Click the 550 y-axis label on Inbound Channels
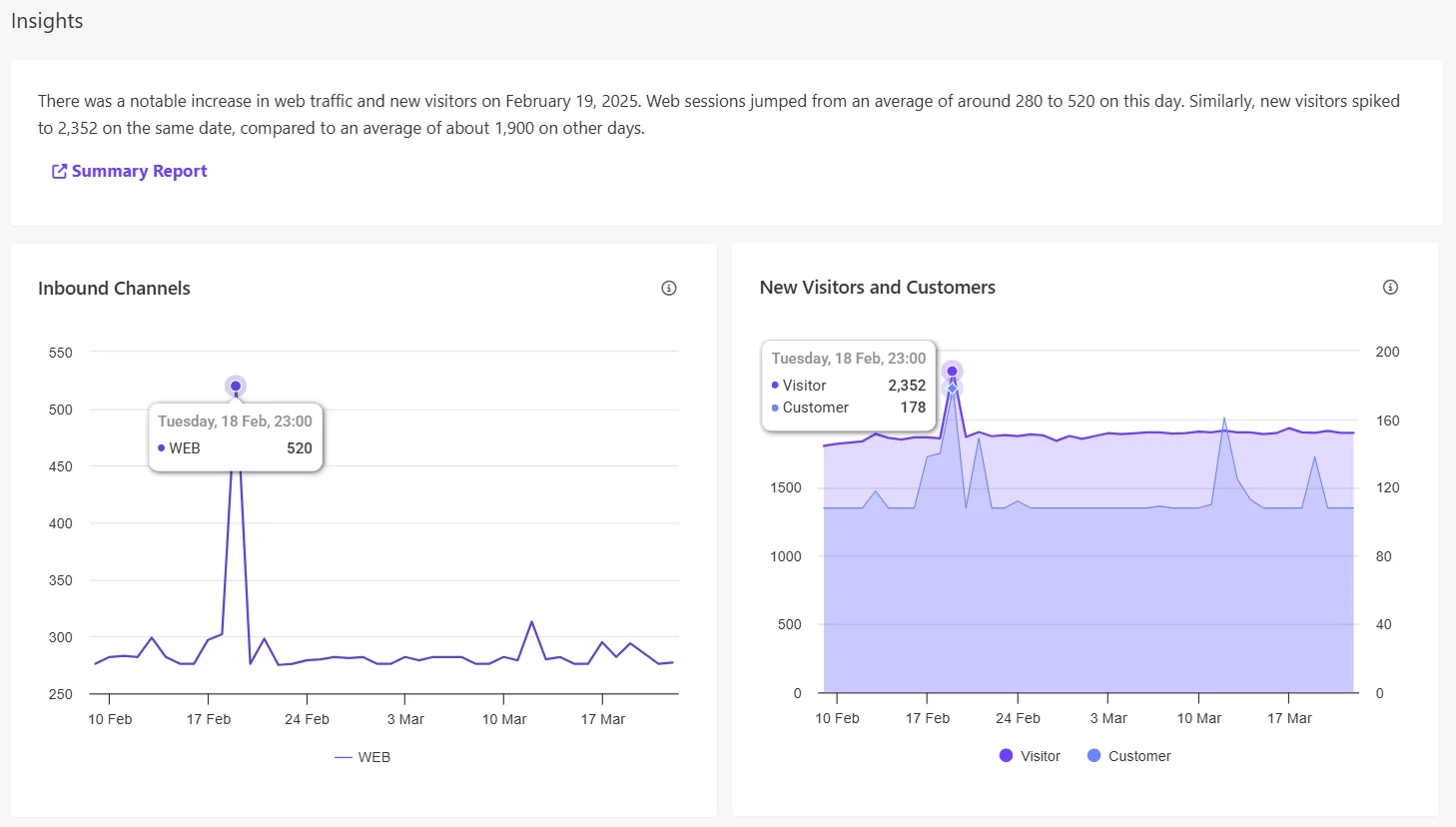Screen dimensions: 1456x827 pos(61,353)
